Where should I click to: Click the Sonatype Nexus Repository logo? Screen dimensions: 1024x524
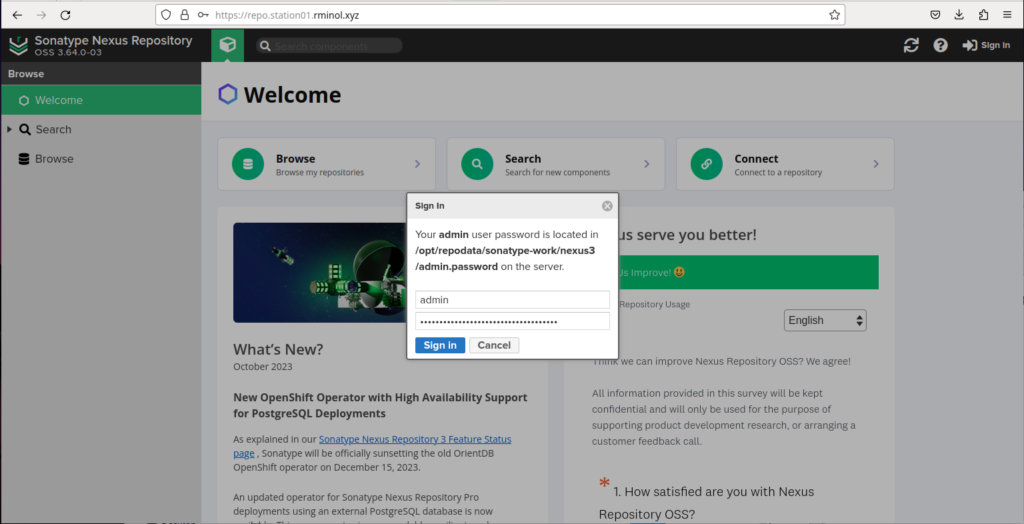coord(18,45)
